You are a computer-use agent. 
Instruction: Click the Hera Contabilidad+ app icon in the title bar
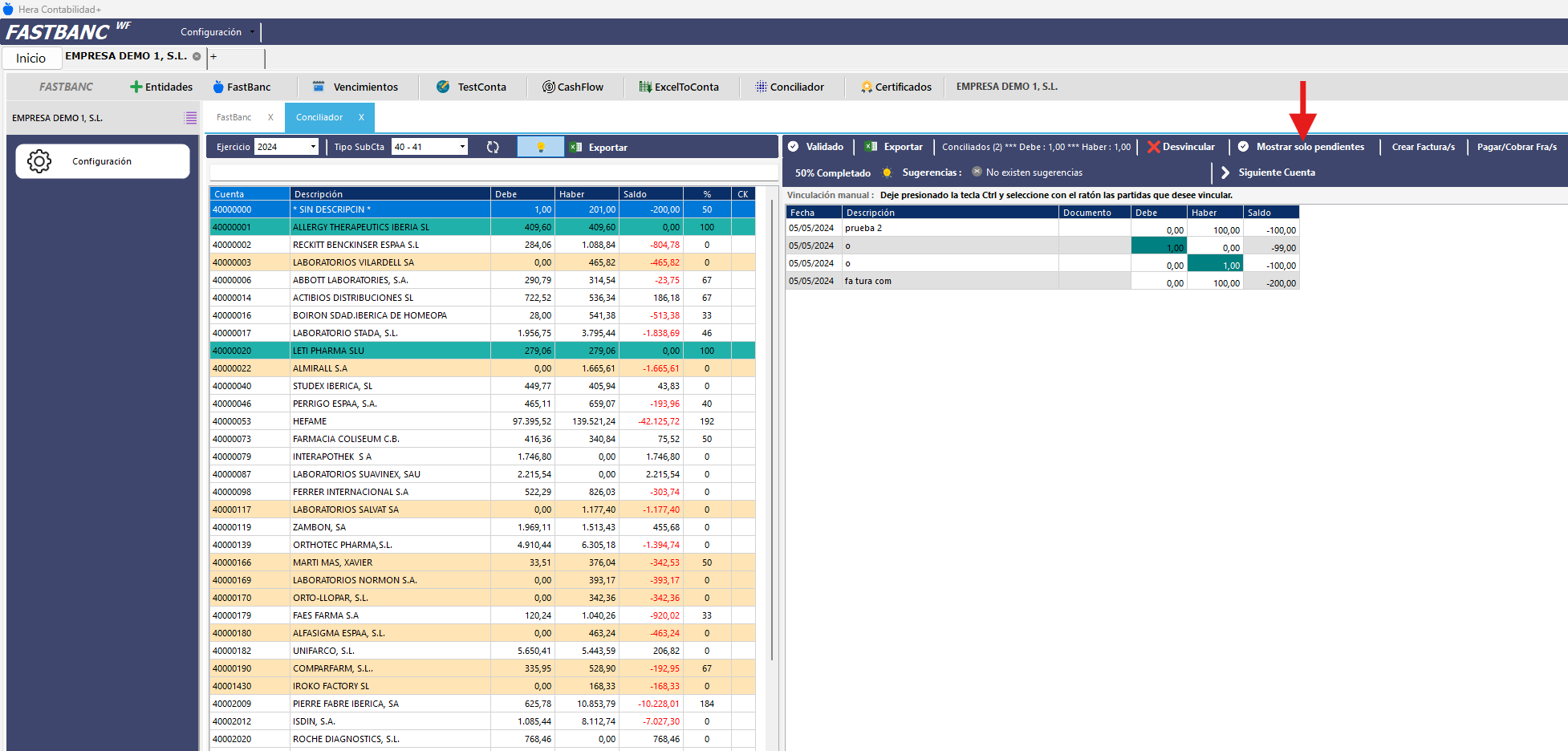pyautogui.click(x=8, y=9)
